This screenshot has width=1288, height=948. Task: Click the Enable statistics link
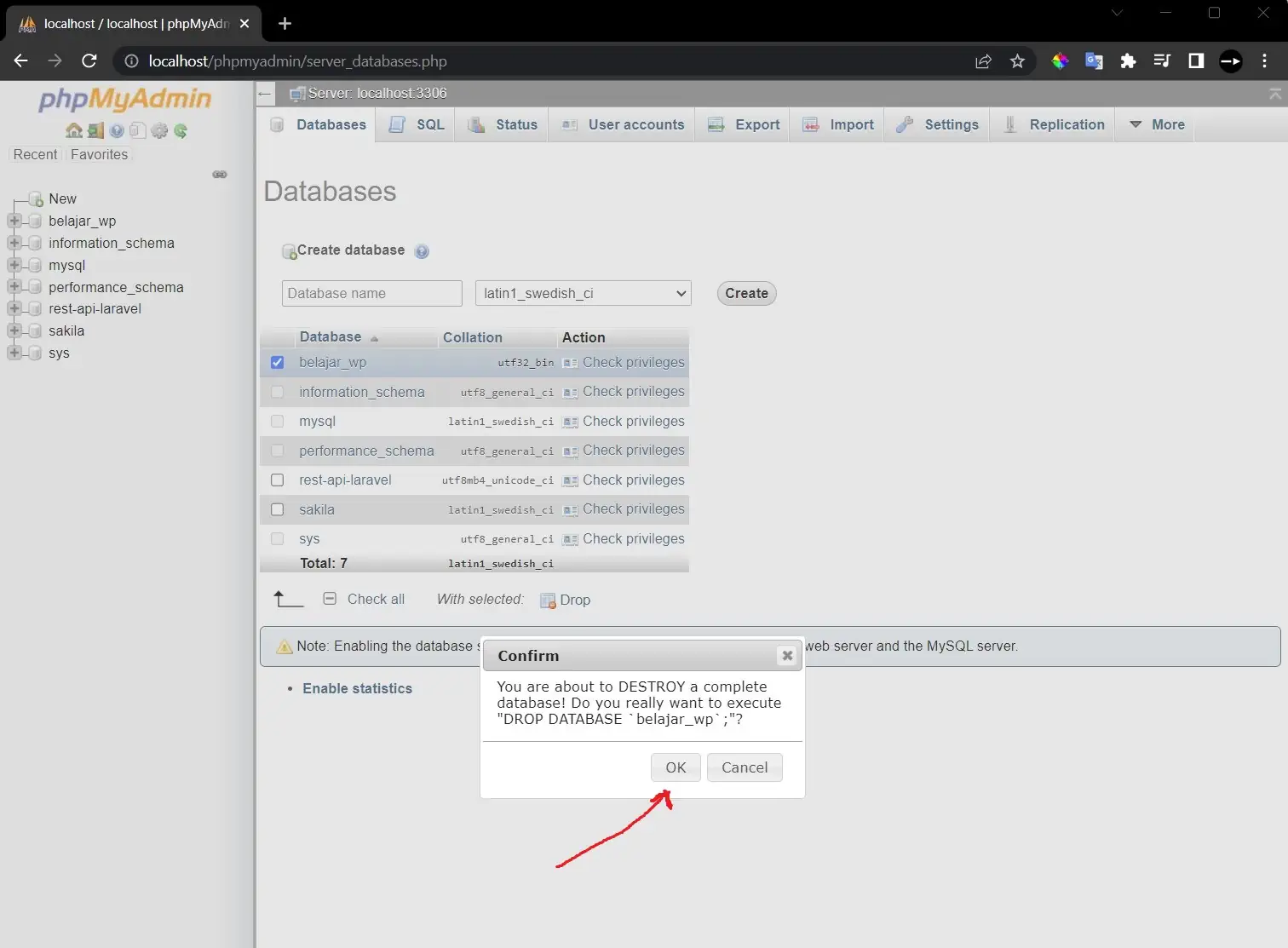(x=357, y=688)
